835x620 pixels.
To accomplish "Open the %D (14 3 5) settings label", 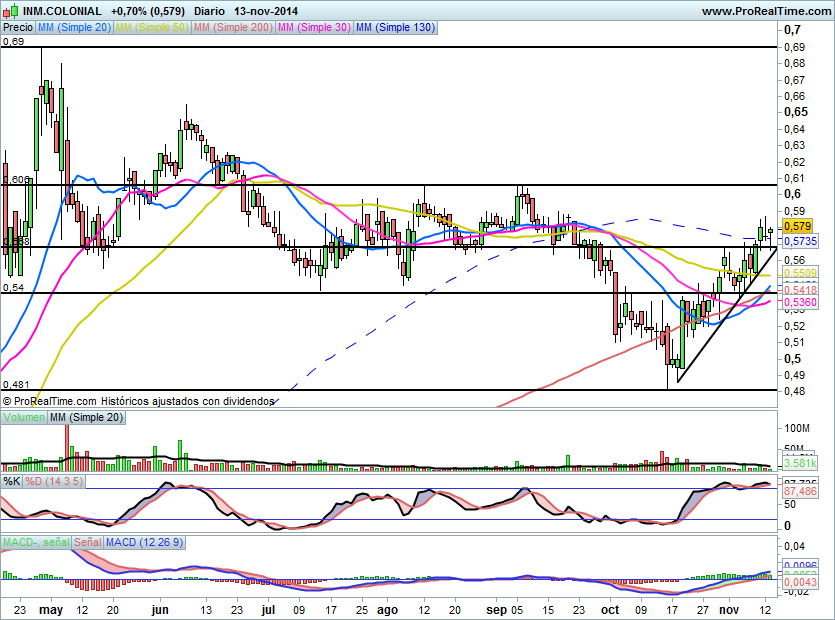I will [x=55, y=481].
